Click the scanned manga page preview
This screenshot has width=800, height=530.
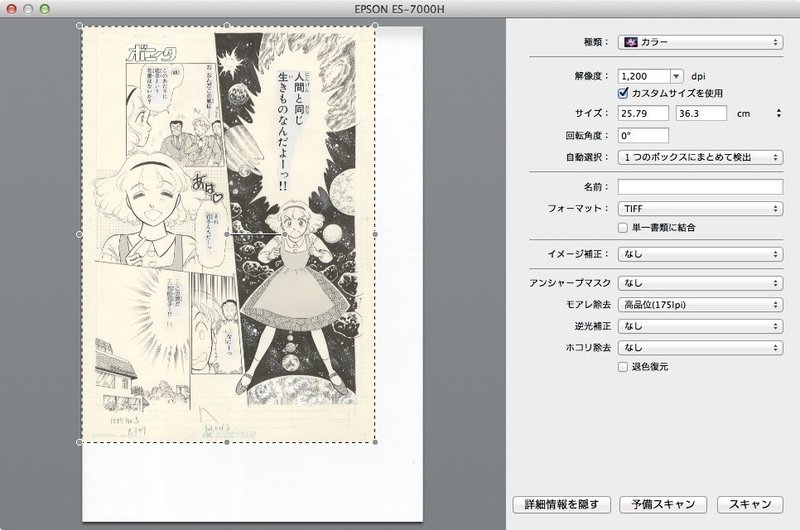tap(228, 234)
